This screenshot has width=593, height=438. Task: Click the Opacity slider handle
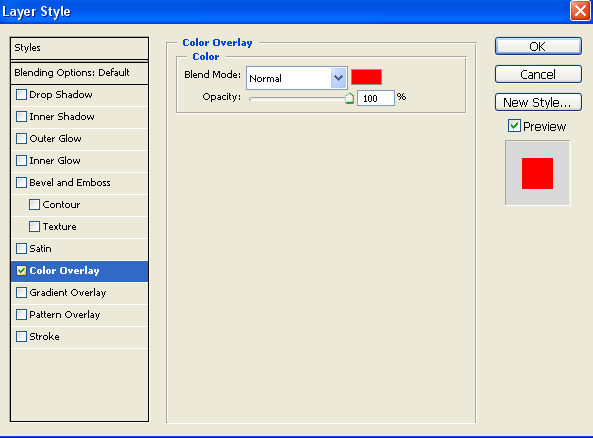(x=349, y=98)
